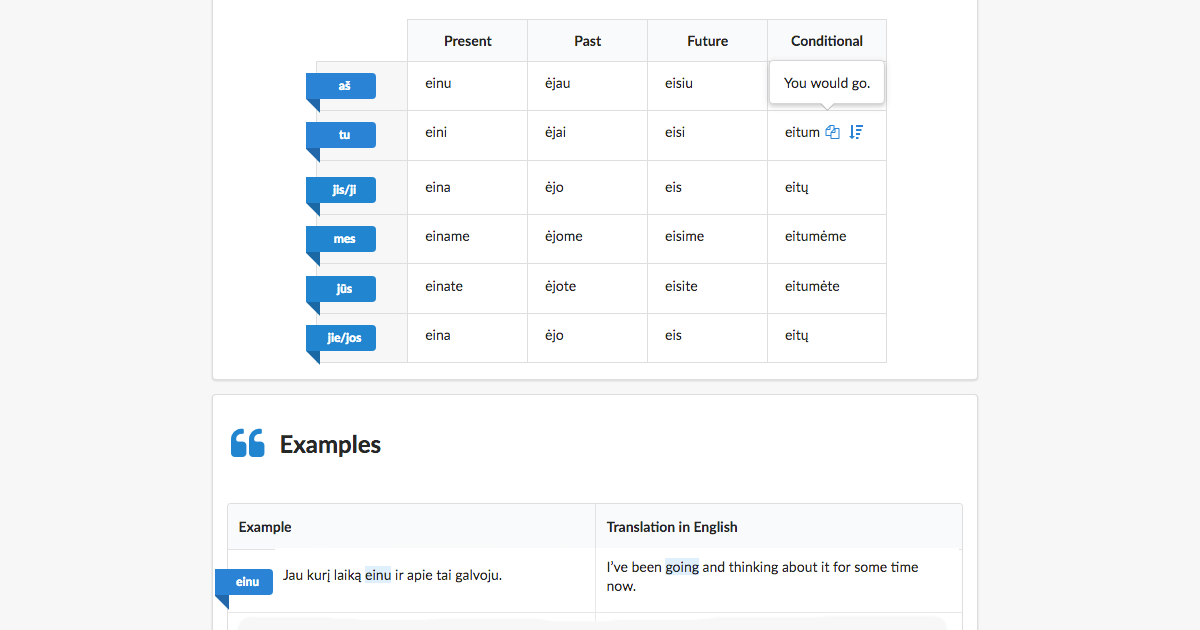Select the "mes" pronoun badge
The image size is (1200, 630).
[341, 238]
